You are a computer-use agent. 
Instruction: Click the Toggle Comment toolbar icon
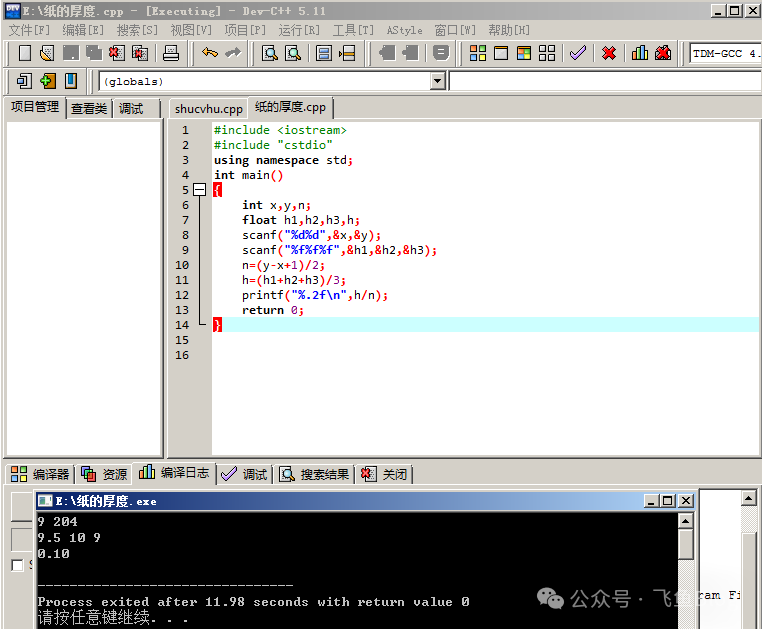pos(441,52)
